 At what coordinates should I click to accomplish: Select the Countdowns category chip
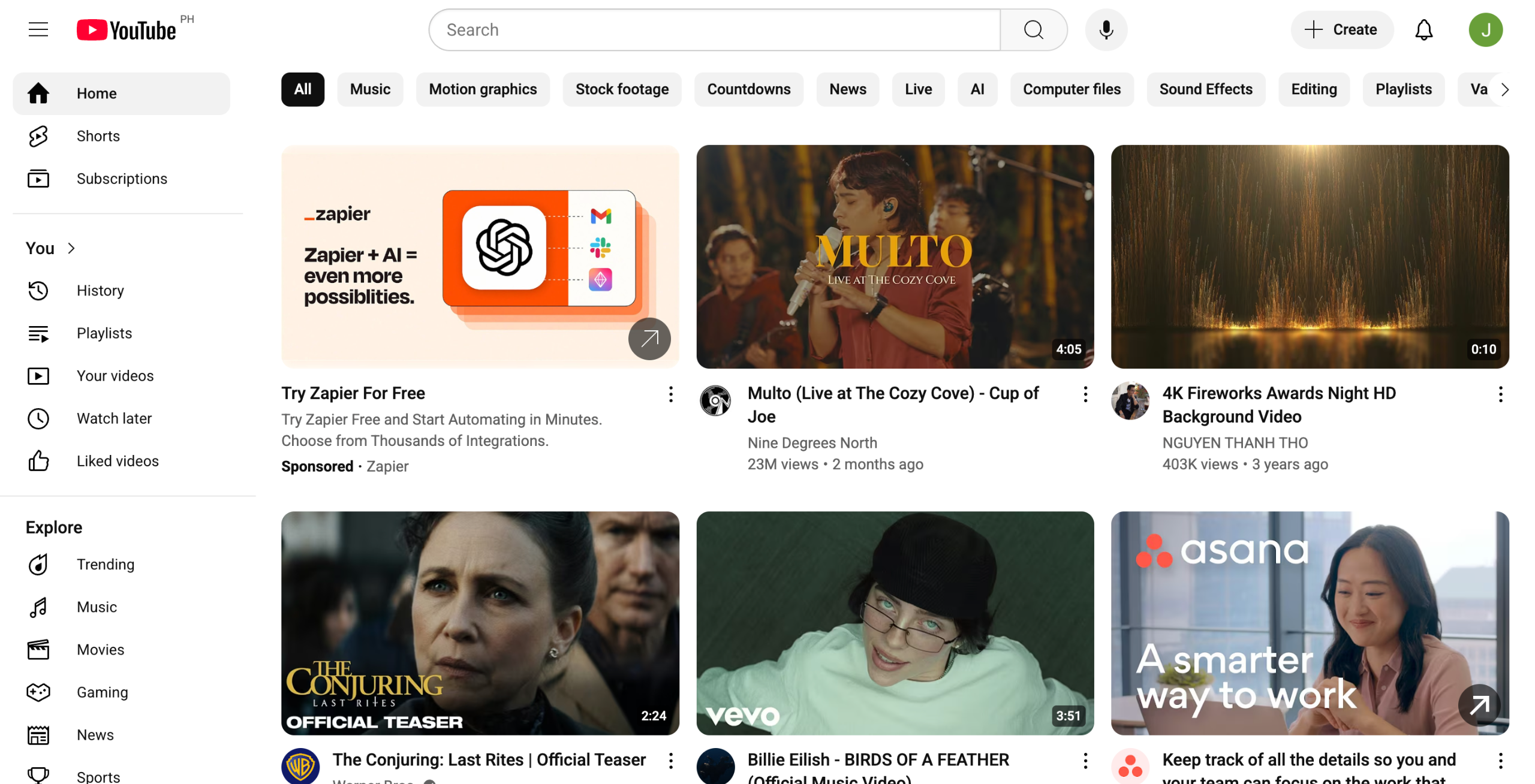point(748,89)
